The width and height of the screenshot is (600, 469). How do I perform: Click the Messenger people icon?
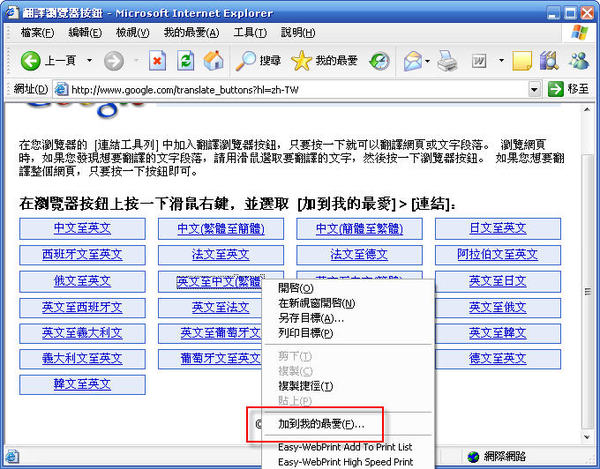[x=579, y=60]
